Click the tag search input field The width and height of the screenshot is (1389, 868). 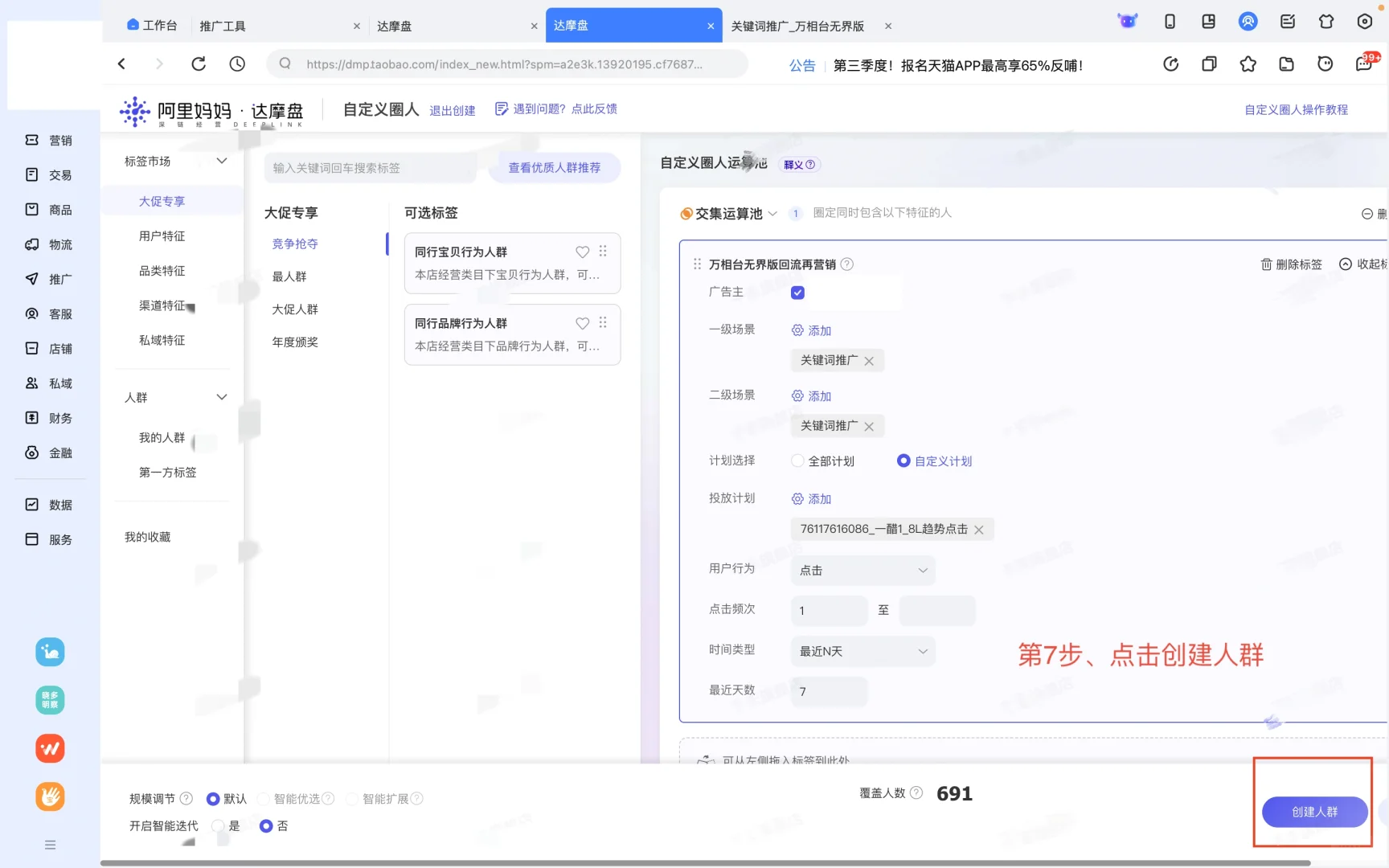(370, 167)
